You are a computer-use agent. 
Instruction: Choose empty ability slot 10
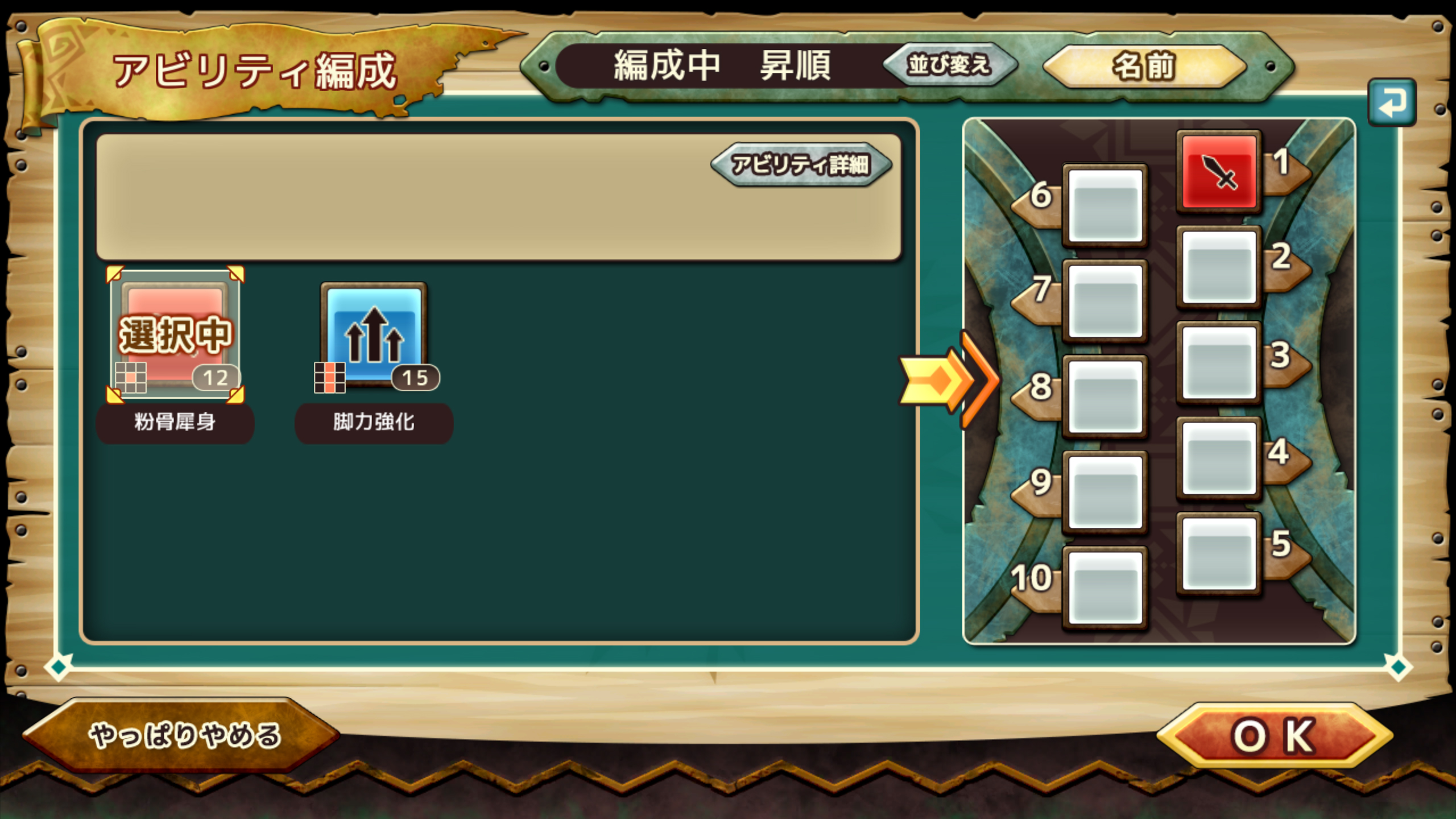coord(1105,588)
